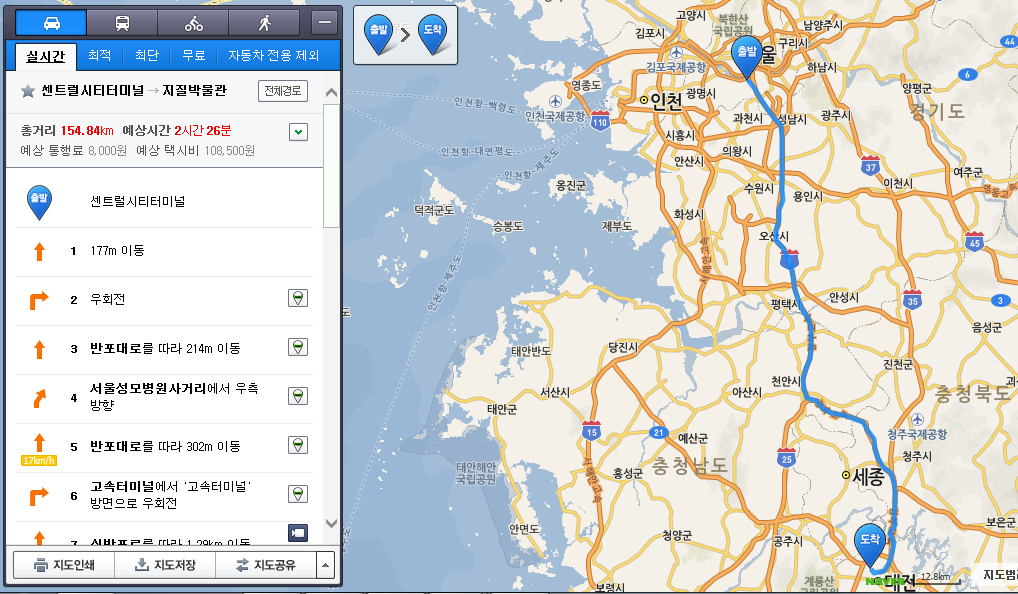Click the 태안해안 국립공원 label on map
1018x594 pixels.
point(476,473)
